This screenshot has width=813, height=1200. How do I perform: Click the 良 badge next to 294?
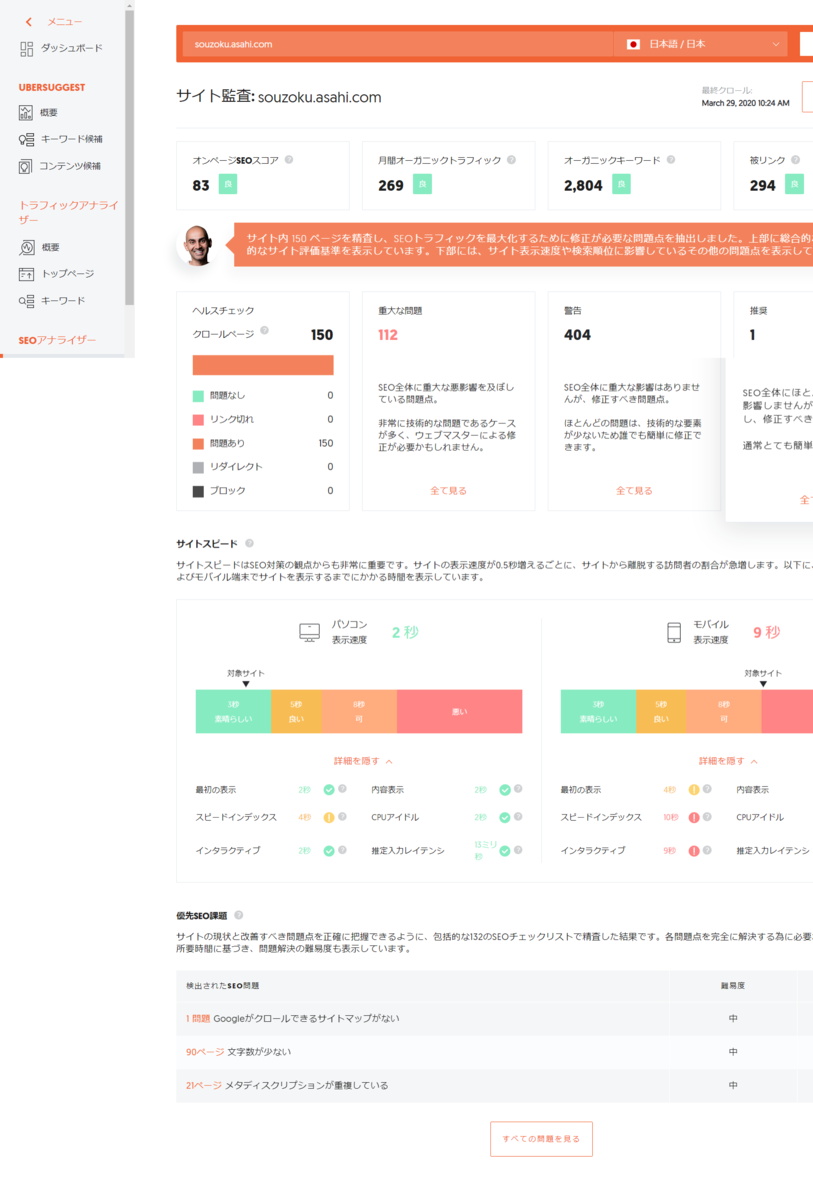(794, 184)
